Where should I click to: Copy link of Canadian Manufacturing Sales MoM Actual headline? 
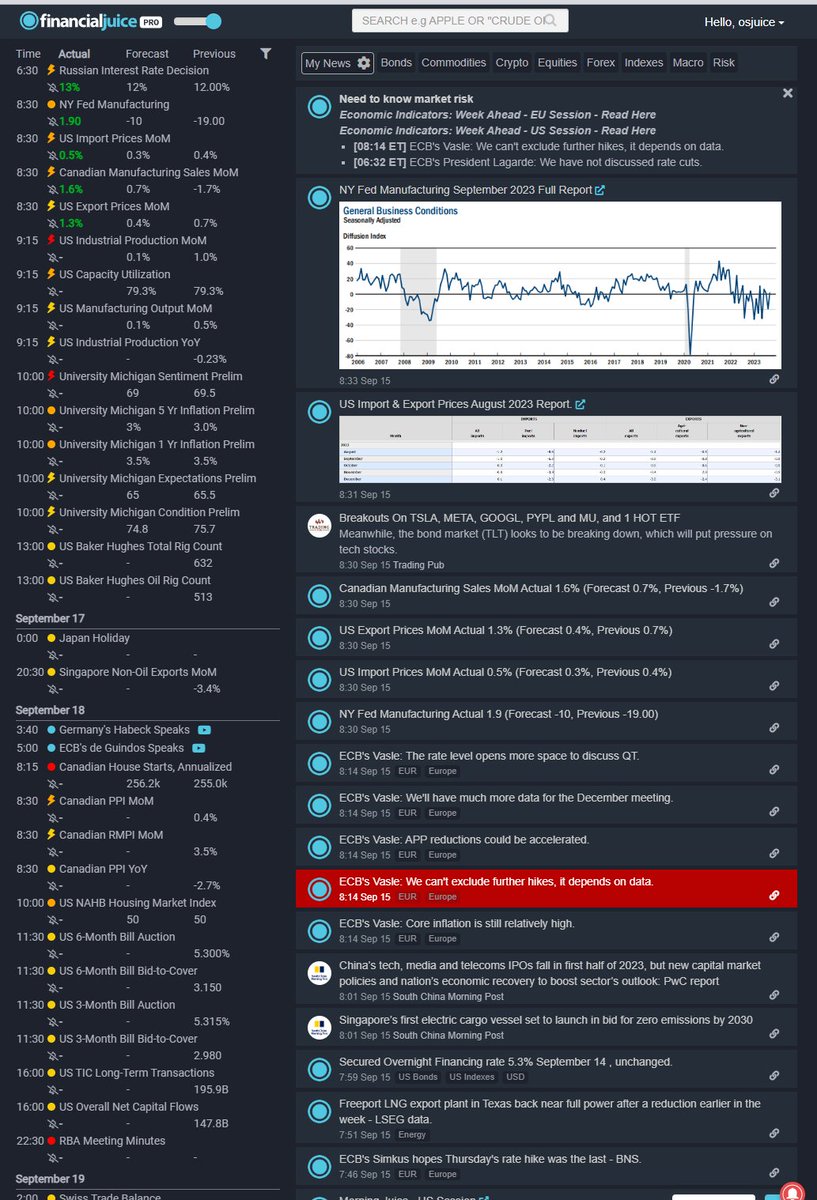pos(774,603)
